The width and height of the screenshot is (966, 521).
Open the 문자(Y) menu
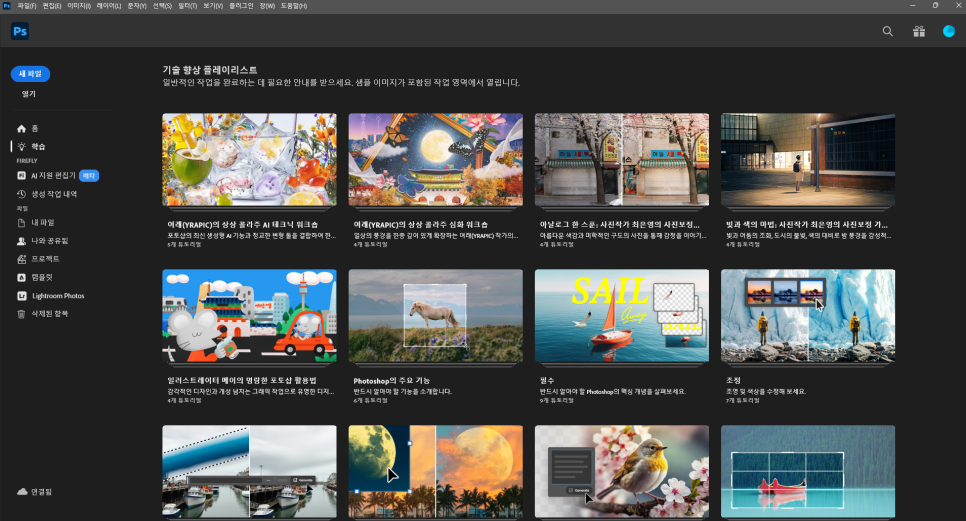137,6
